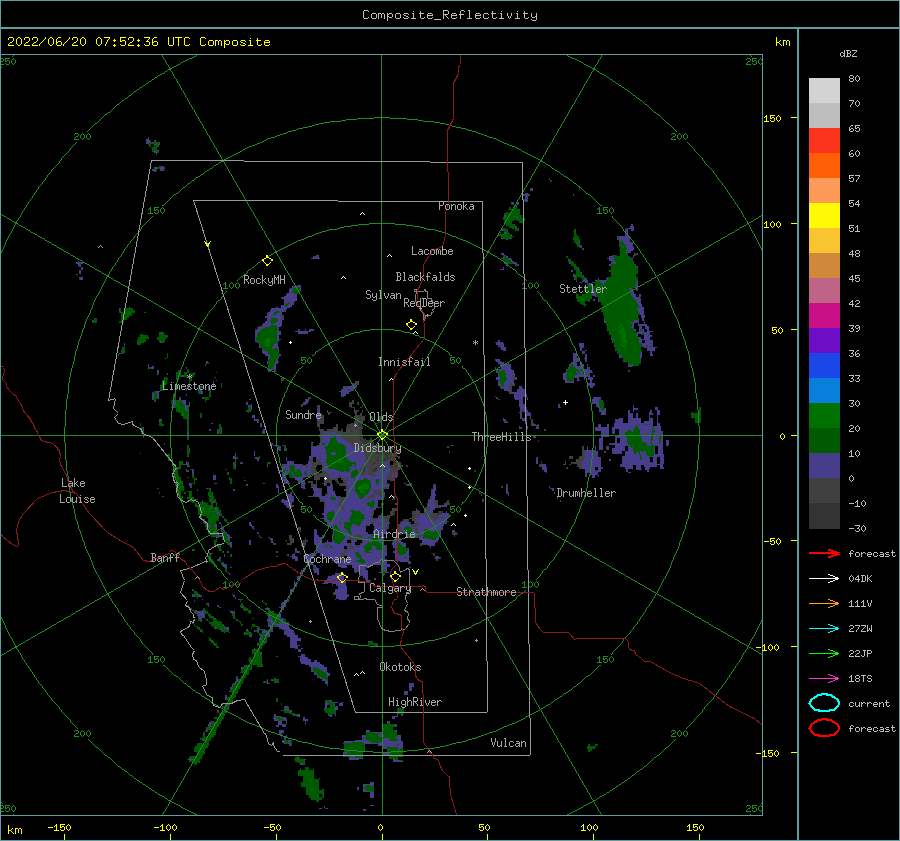The image size is (900, 841).
Task: Click the large green echo east of Stettler
Action: tap(623, 304)
